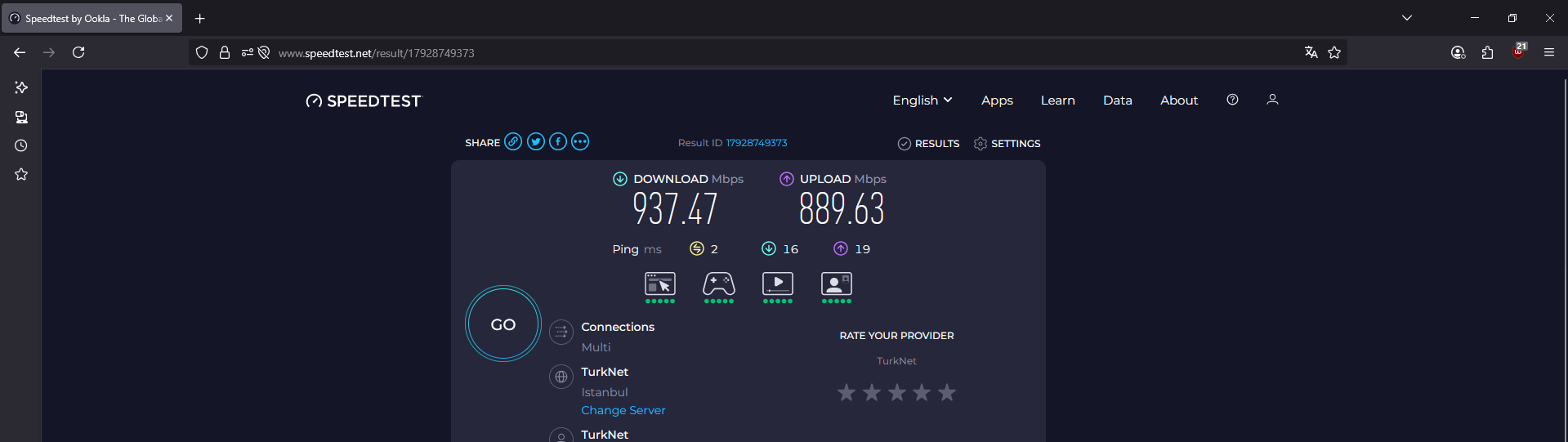Open sidebar bookmarks star icon
The width and height of the screenshot is (1568, 442).
click(21, 174)
